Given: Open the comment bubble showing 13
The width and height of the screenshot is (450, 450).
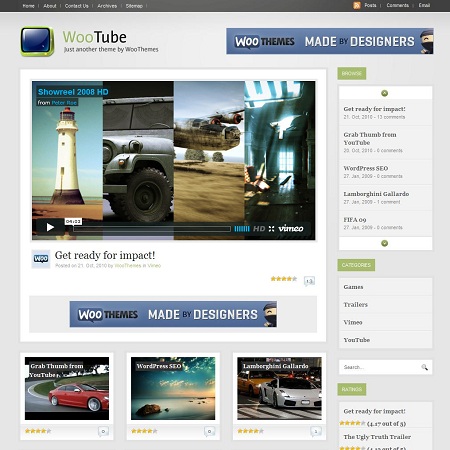Looking at the screenshot, I should 309,281.
